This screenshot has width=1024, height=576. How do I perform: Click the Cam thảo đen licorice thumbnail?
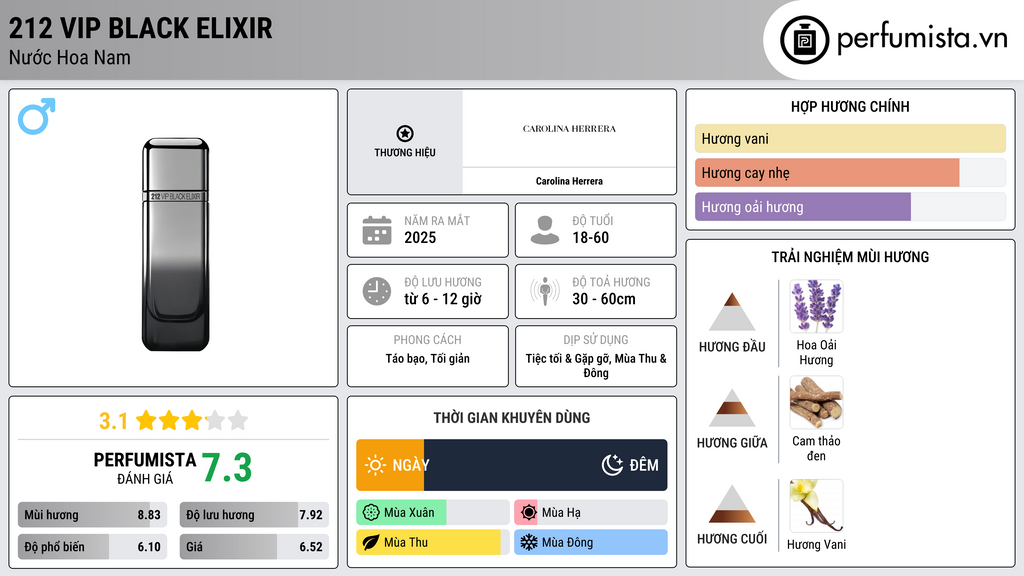[816, 403]
